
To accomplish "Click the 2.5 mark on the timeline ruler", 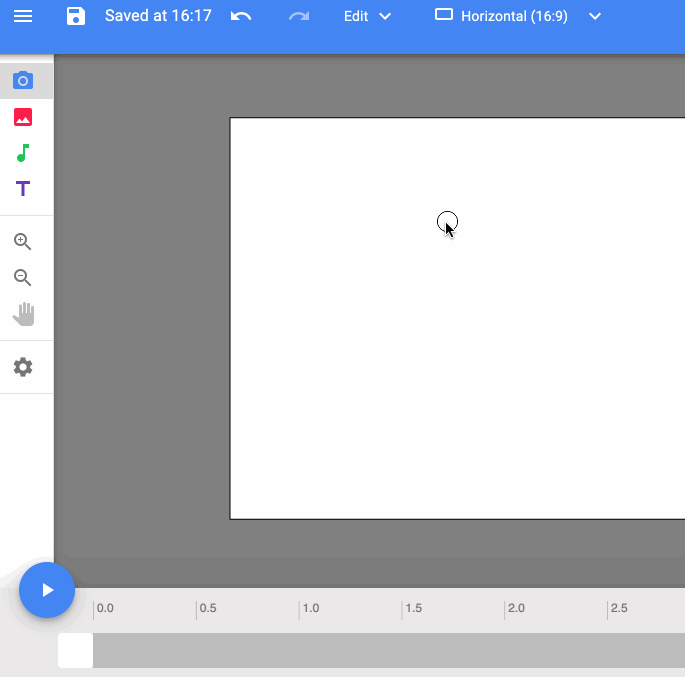I will pos(619,608).
